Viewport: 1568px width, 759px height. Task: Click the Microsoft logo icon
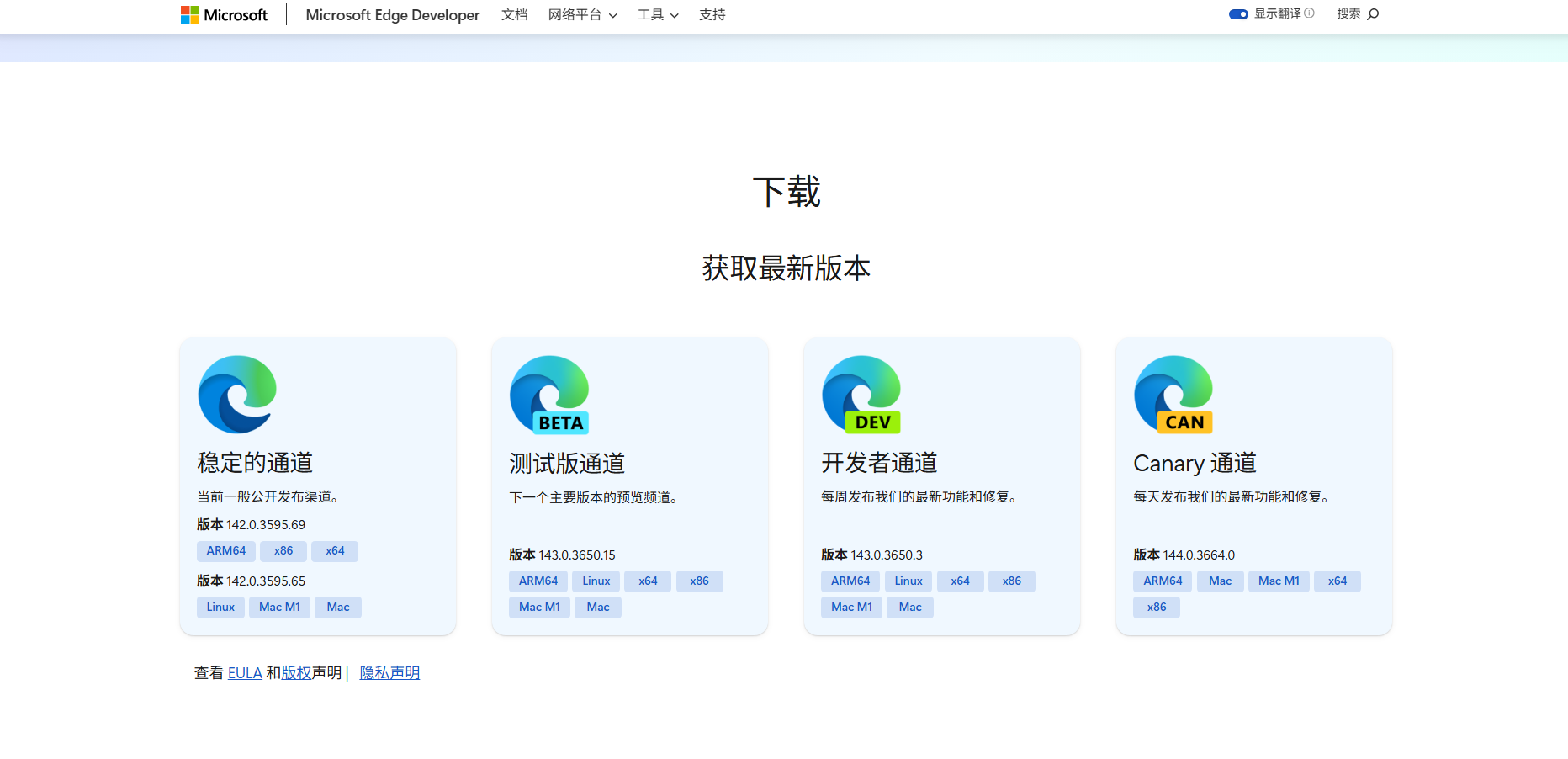[190, 15]
